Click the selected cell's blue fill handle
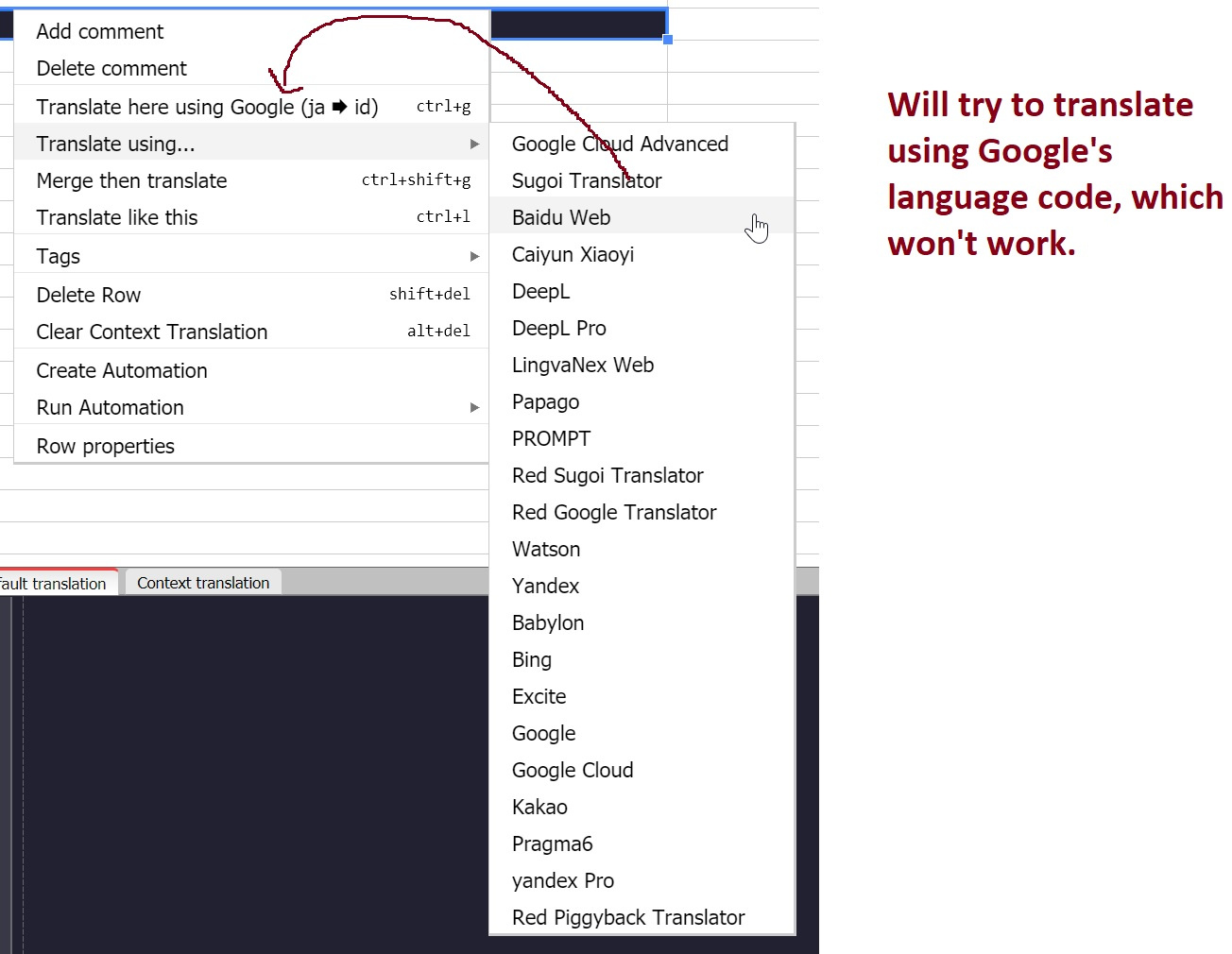Screen dimensions: 1232x954 [x=668, y=40]
